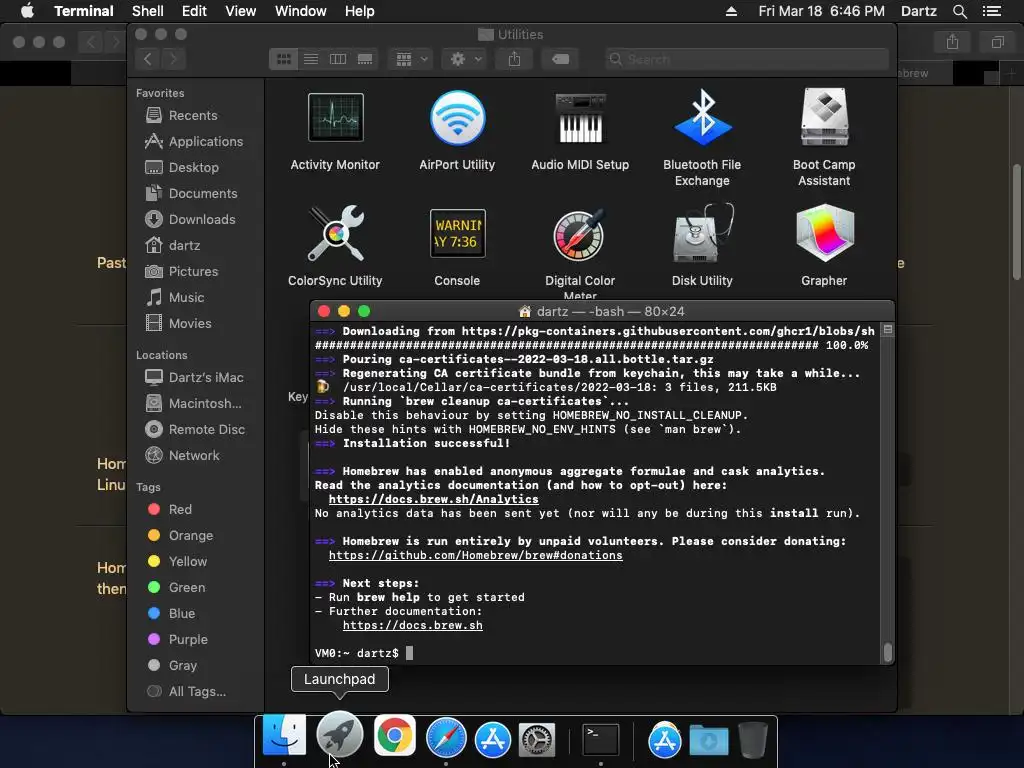Open Launchpad from the Dock
The width and height of the screenshot is (1024, 768).
tap(340, 735)
